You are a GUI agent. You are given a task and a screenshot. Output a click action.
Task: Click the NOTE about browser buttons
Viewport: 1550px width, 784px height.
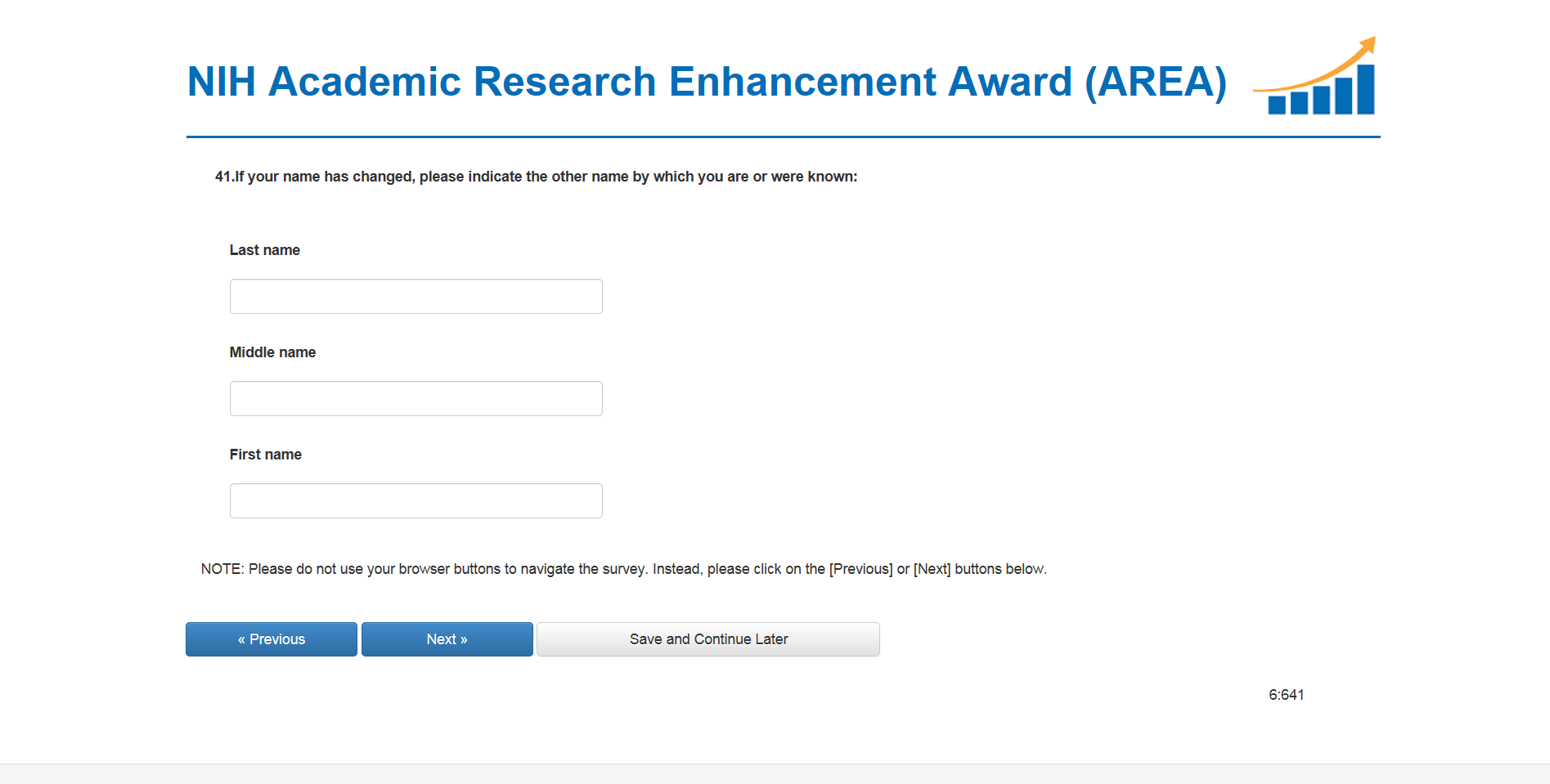click(624, 569)
